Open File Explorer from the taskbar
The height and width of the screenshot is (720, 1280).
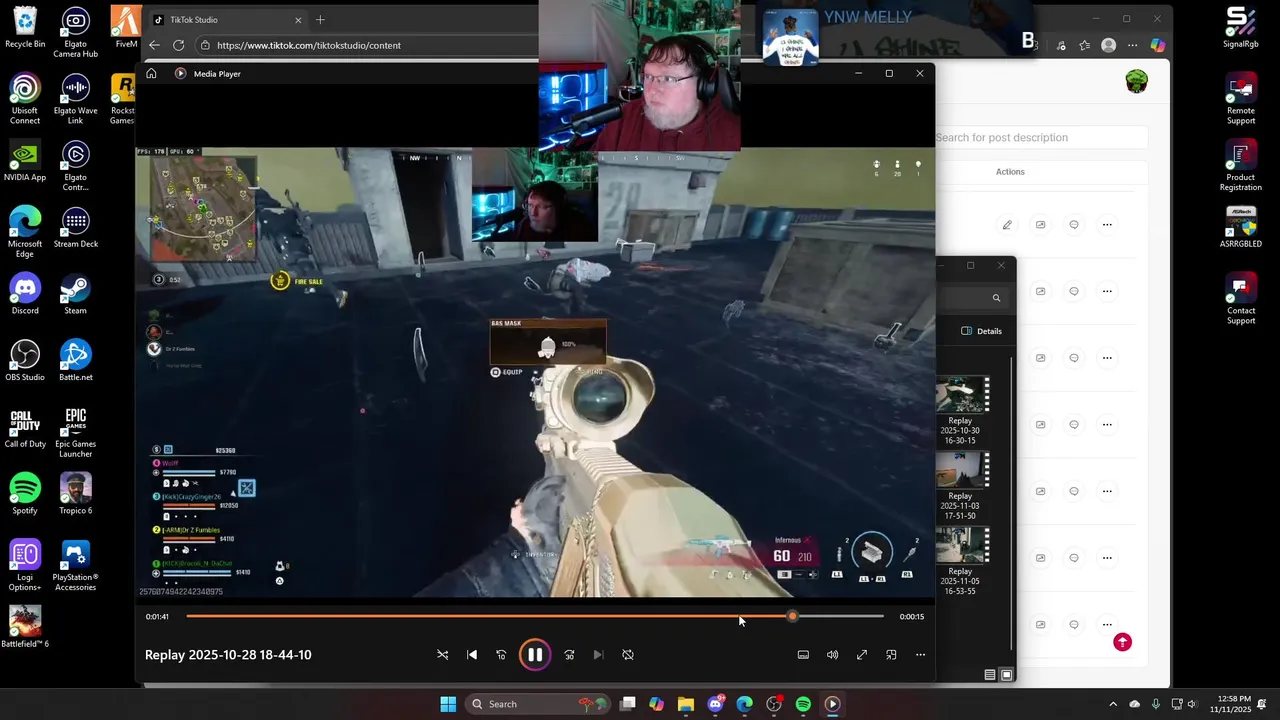pyautogui.click(x=686, y=704)
